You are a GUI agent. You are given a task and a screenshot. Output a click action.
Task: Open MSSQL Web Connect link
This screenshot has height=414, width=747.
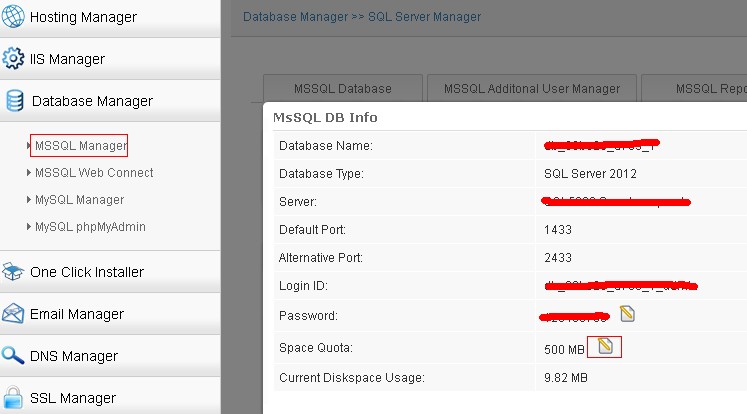[94, 173]
